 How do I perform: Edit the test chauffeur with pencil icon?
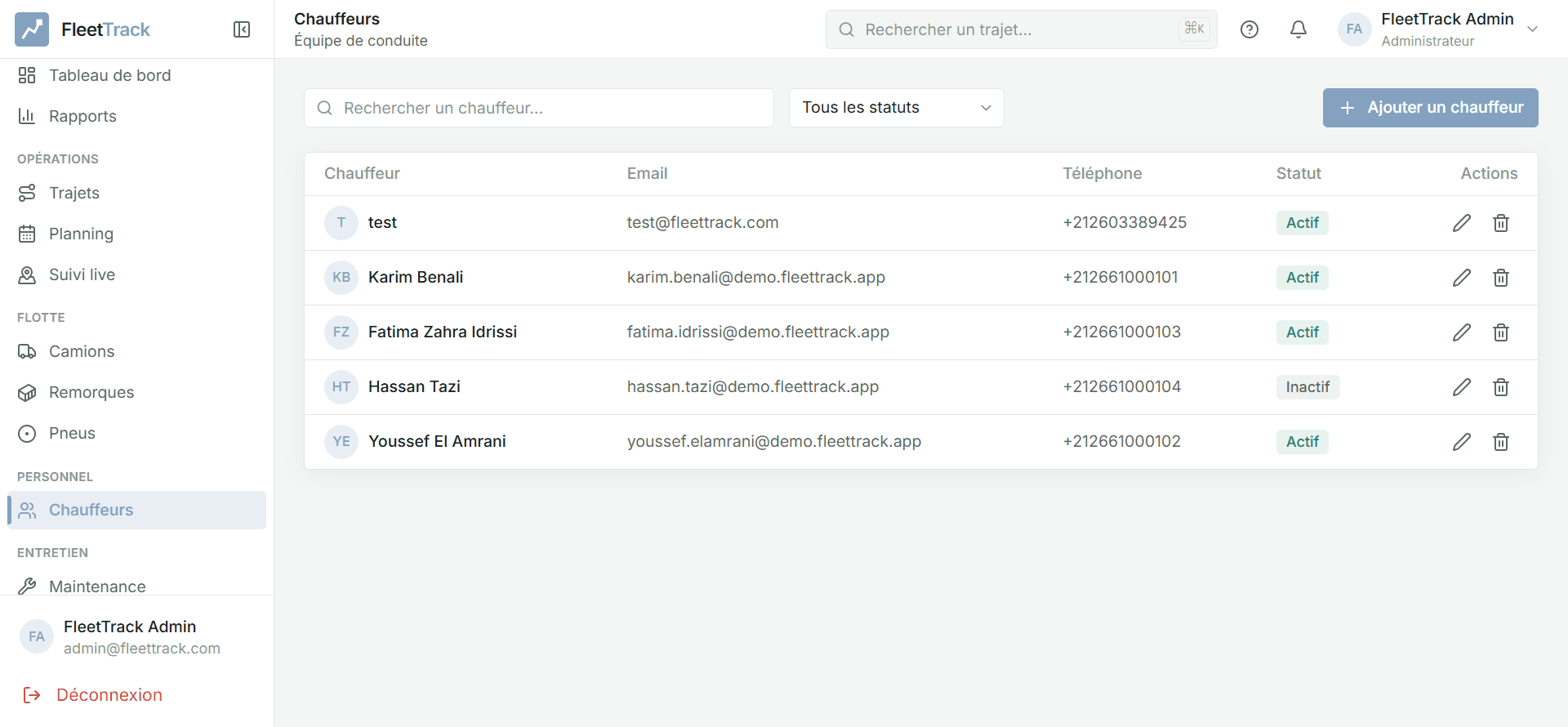pos(1462,223)
